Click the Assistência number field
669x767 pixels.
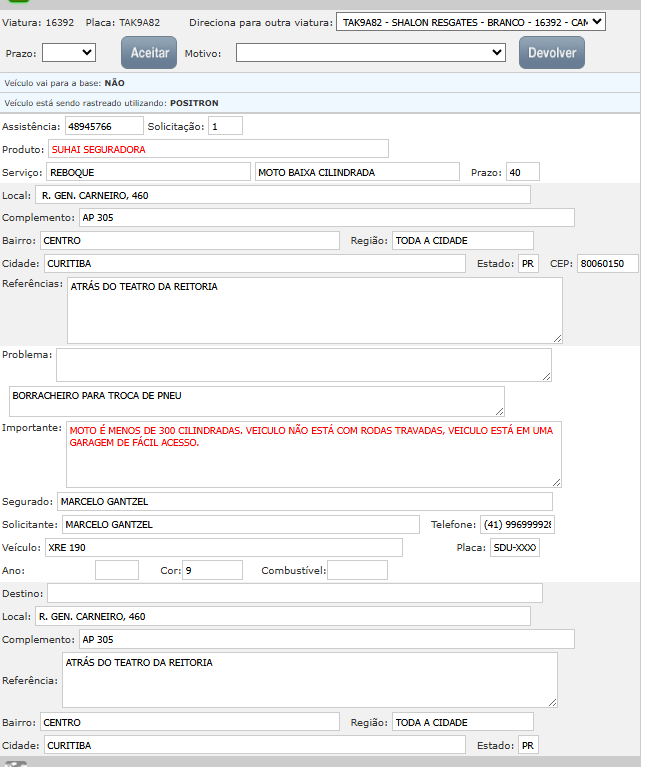[104, 126]
